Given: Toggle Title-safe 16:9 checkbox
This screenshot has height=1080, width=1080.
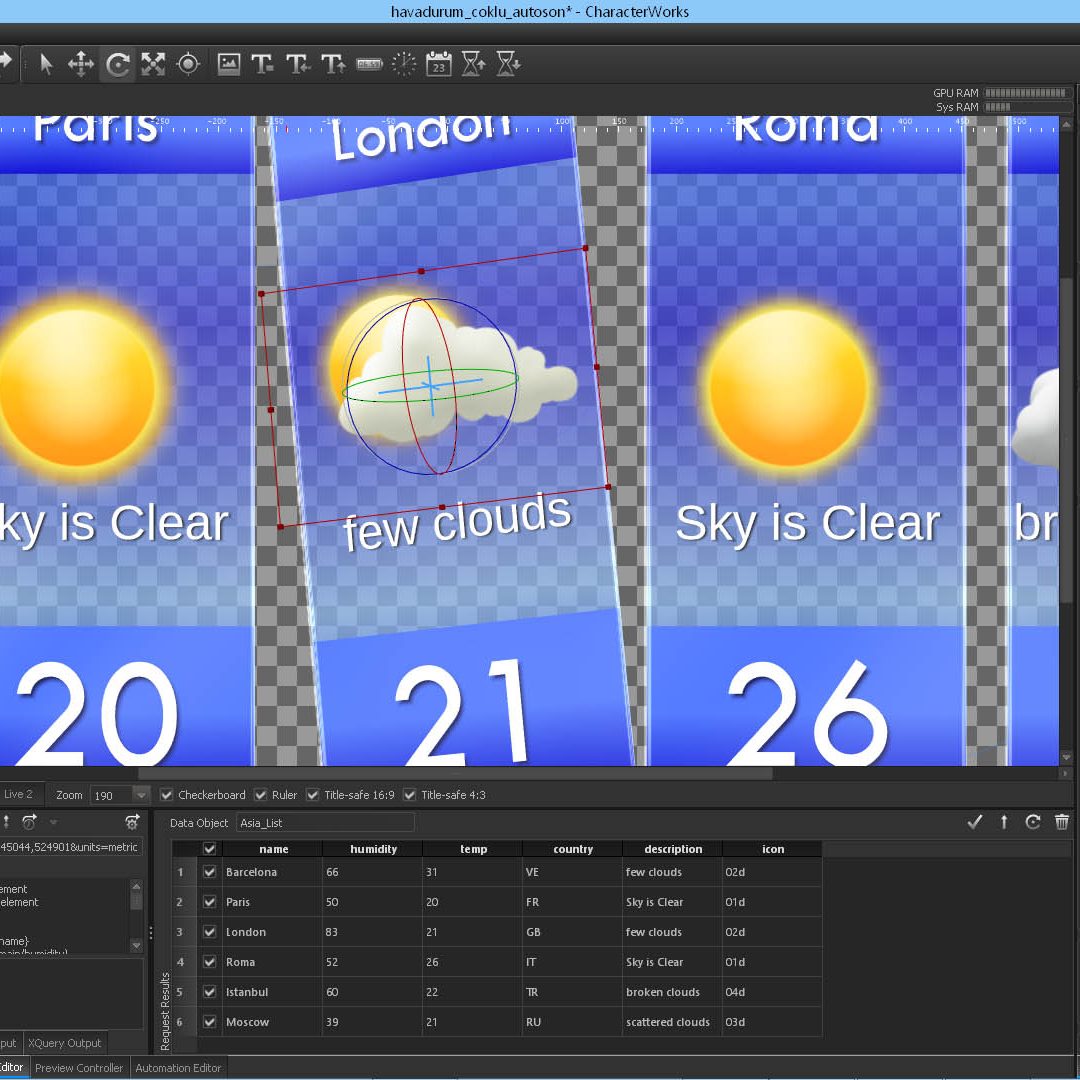Looking at the screenshot, I should point(313,795).
